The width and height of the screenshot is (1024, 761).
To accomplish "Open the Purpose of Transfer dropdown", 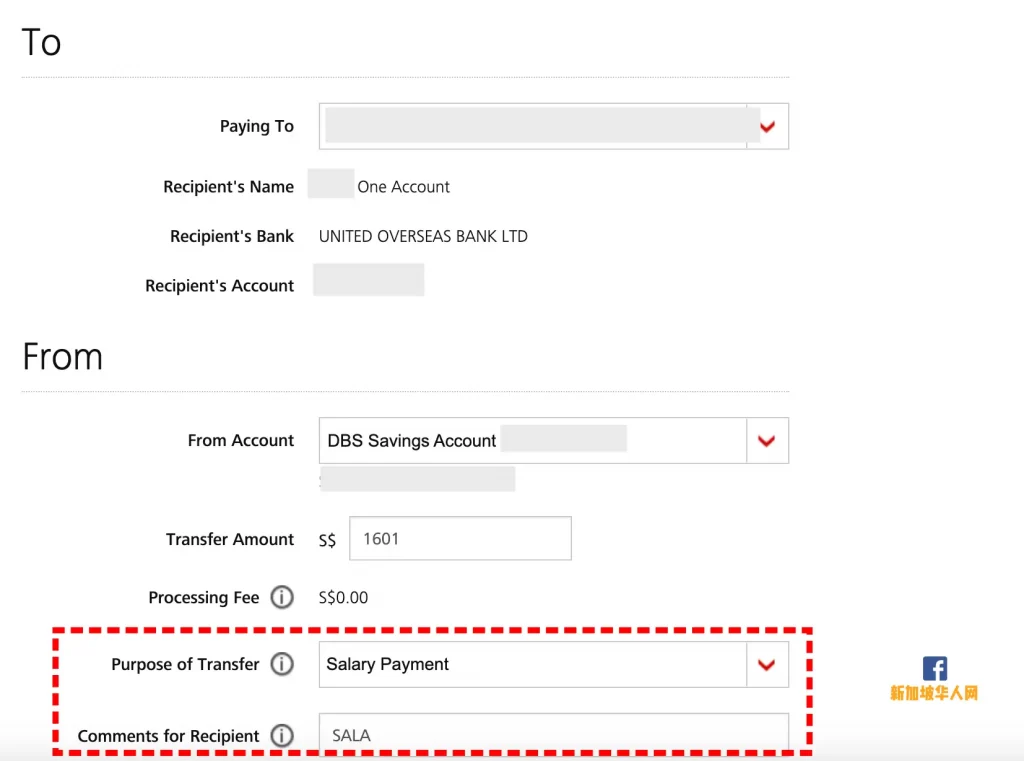I will 553,664.
